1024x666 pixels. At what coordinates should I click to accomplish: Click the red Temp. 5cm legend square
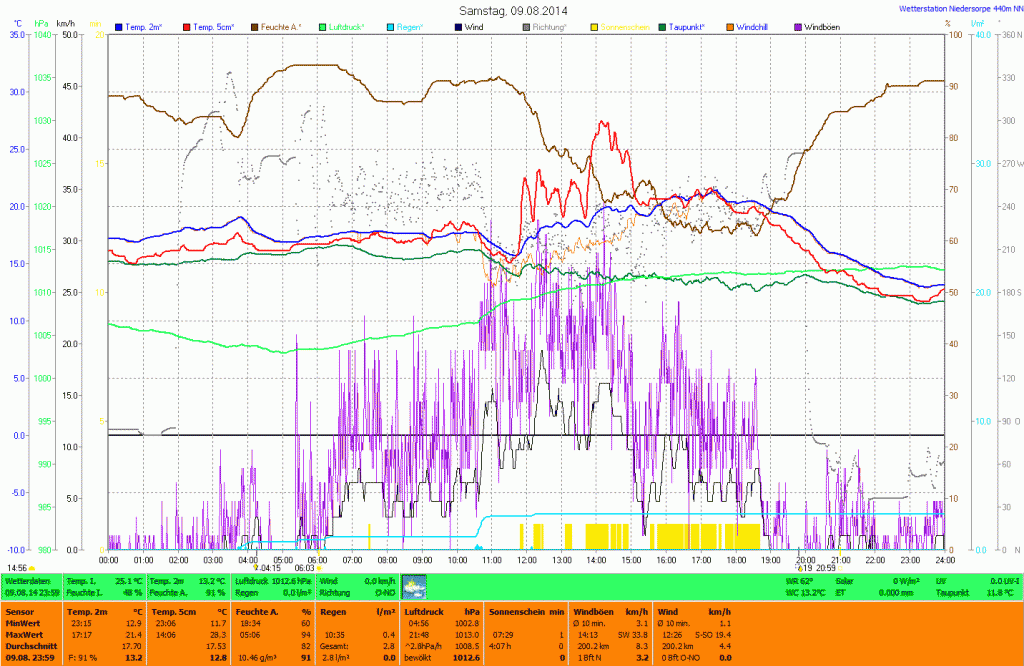(186, 26)
